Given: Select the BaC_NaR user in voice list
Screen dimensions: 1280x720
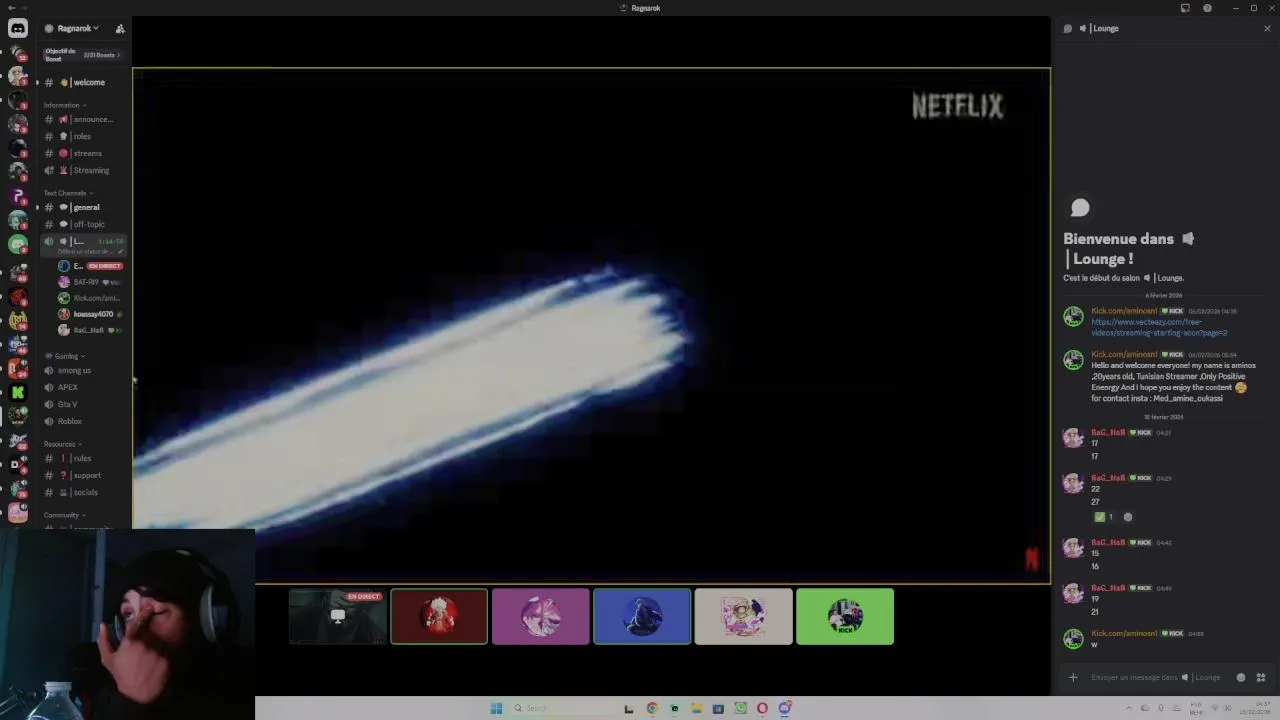Looking at the screenshot, I should pyautogui.click(x=91, y=330).
